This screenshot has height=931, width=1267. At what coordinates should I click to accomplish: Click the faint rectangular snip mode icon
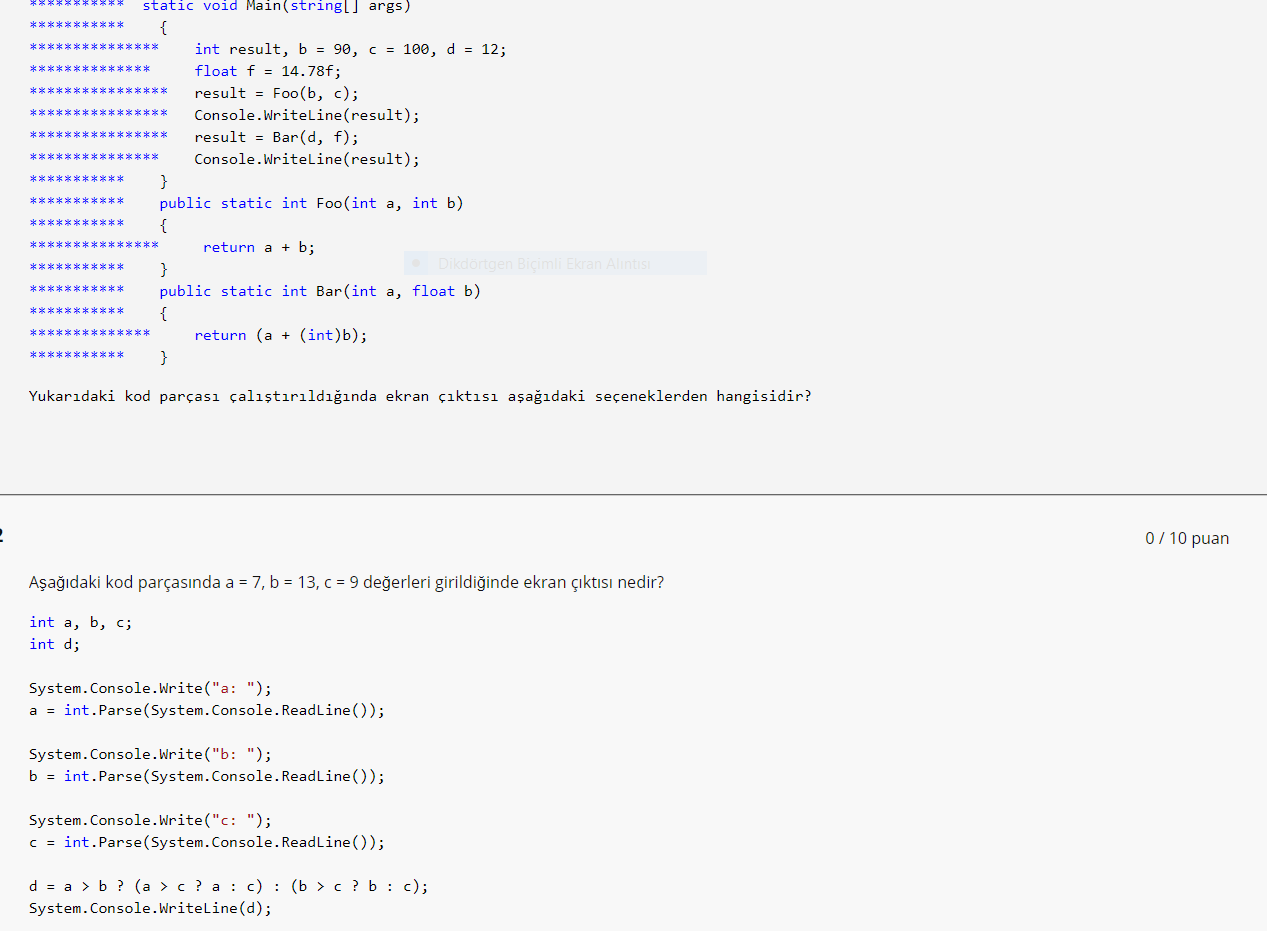pos(416,264)
